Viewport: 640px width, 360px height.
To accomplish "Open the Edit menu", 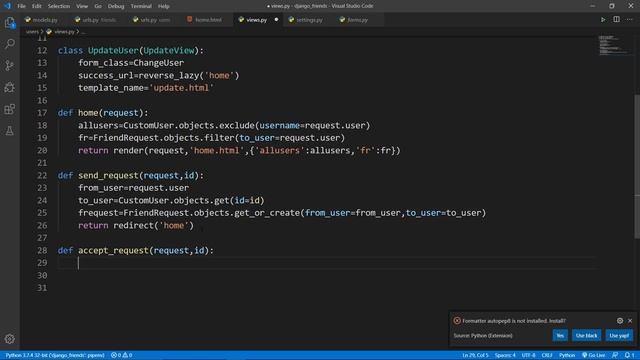I will (x=37, y=6).
